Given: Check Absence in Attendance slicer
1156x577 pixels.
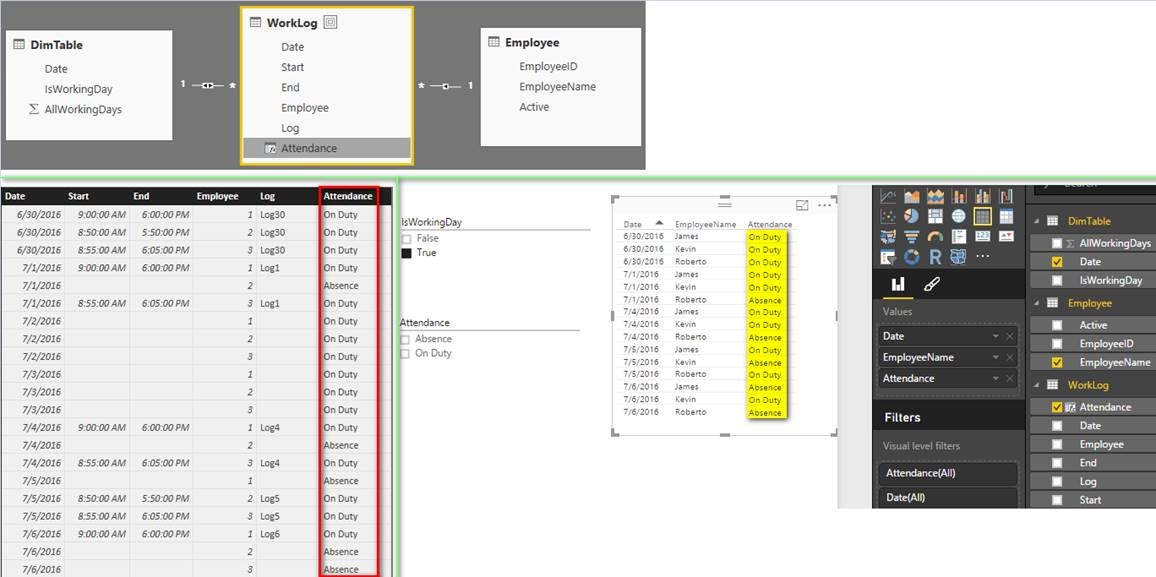Looking at the screenshot, I should pos(406,339).
